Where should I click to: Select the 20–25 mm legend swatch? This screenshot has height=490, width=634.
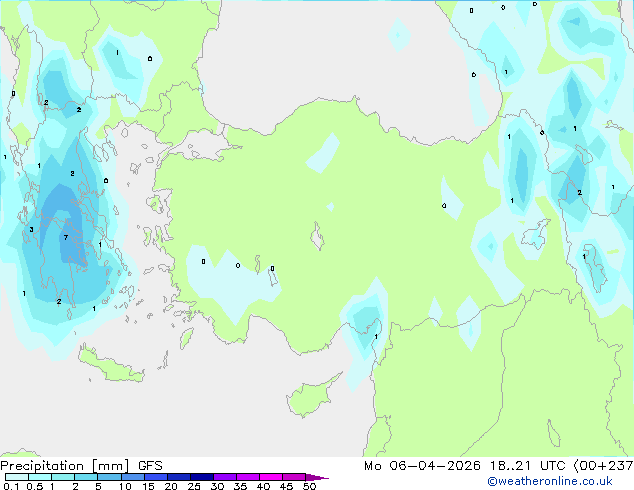179,477
